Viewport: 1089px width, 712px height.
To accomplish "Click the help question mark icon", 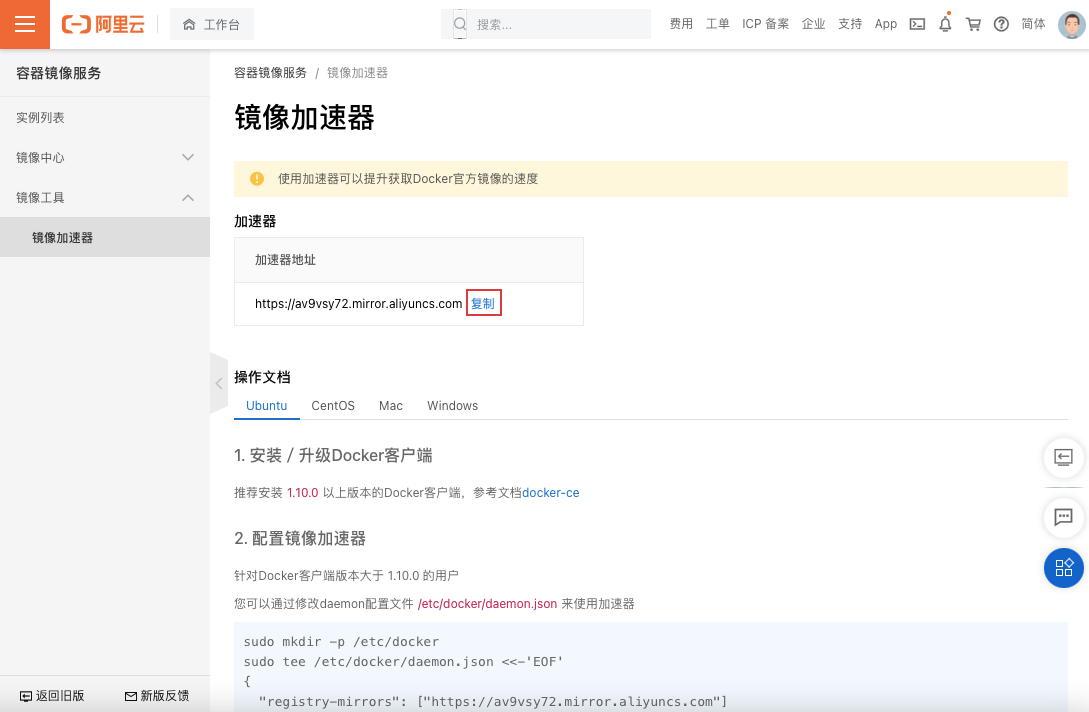I will click(x=1001, y=24).
